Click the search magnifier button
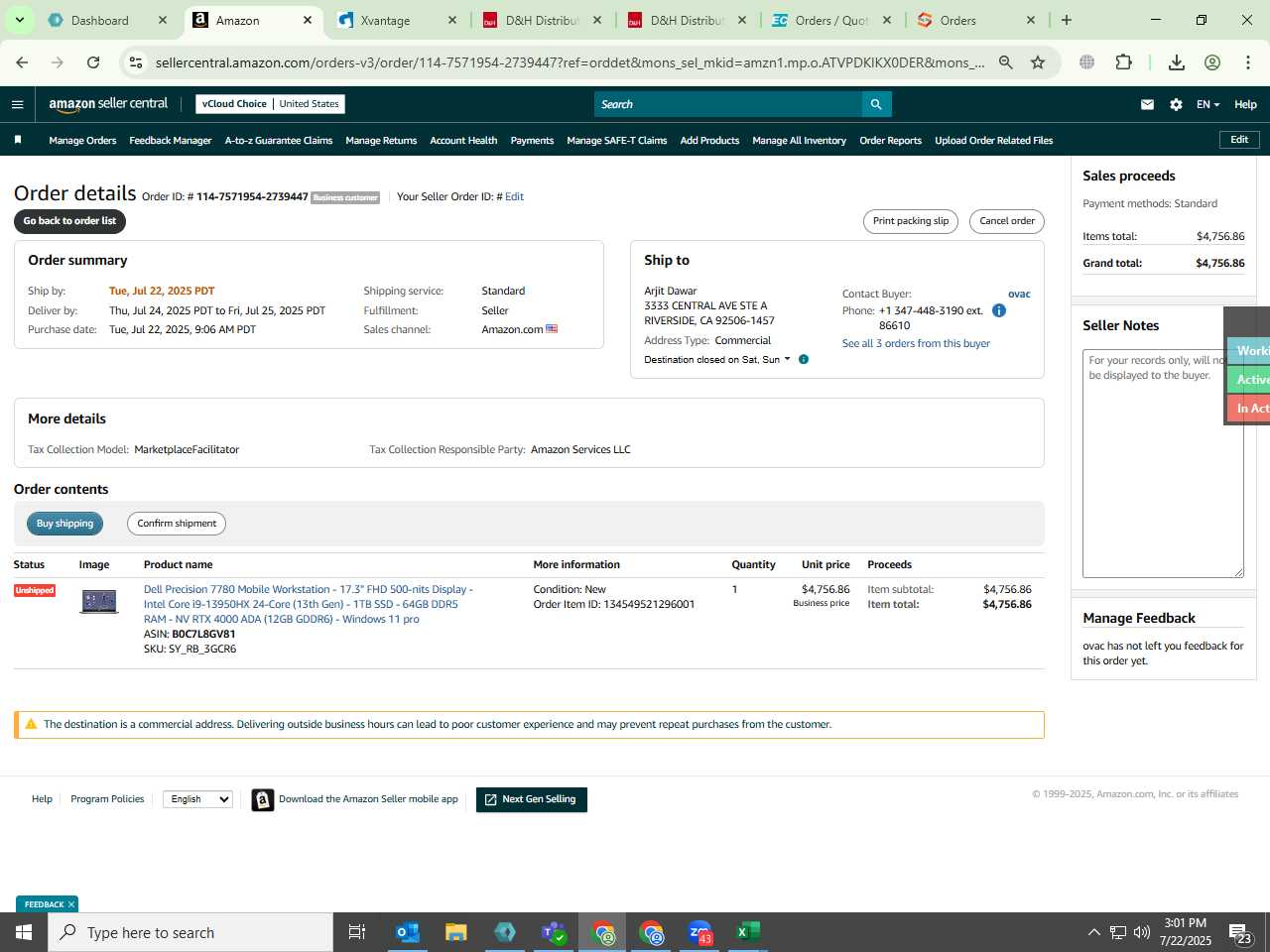The width and height of the screenshot is (1270, 952). (x=876, y=104)
